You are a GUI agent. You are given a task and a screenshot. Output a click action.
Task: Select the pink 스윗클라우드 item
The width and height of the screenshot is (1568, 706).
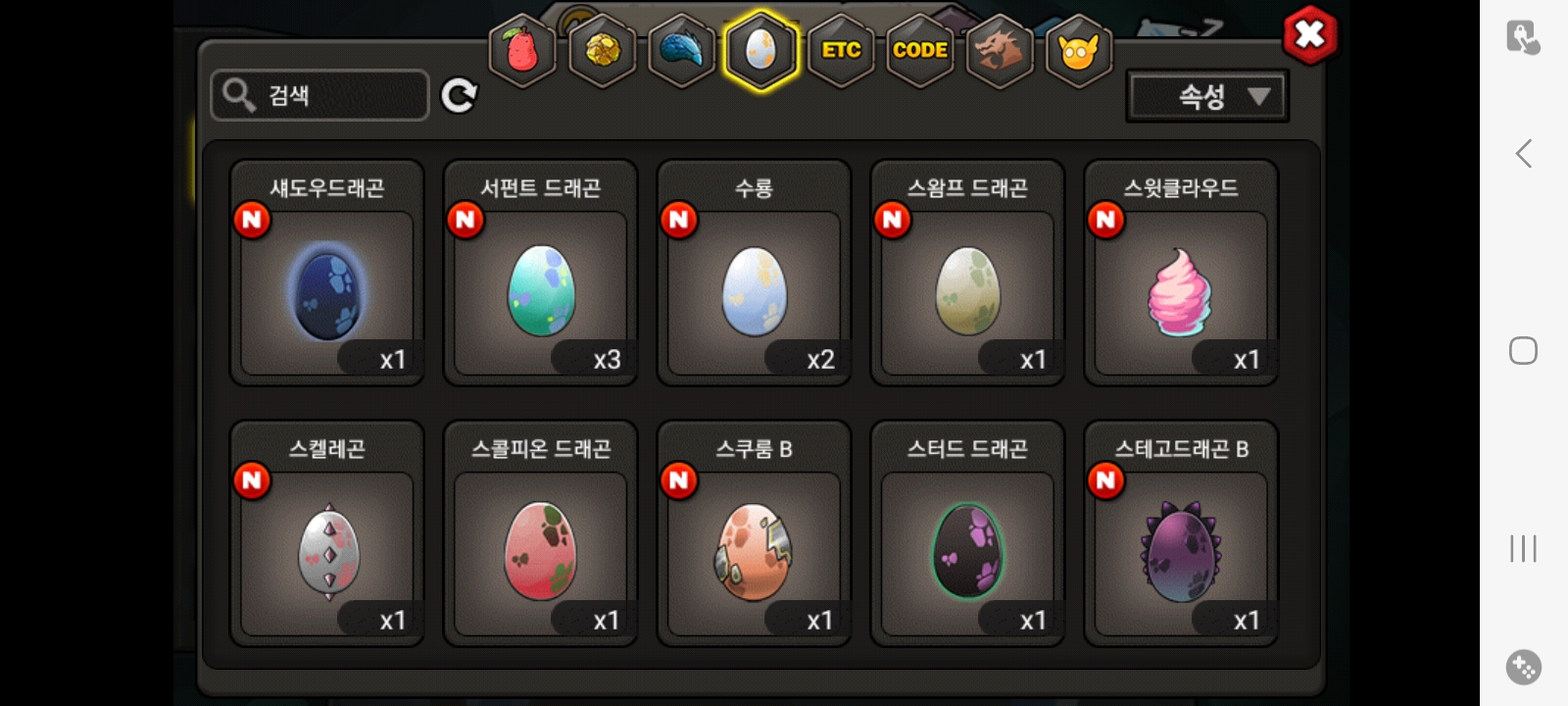click(1181, 274)
